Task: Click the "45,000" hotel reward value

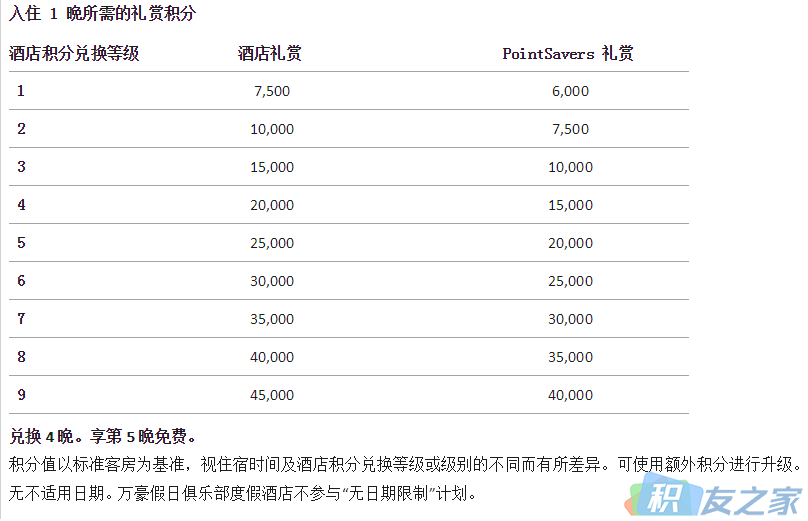Action: (x=272, y=395)
